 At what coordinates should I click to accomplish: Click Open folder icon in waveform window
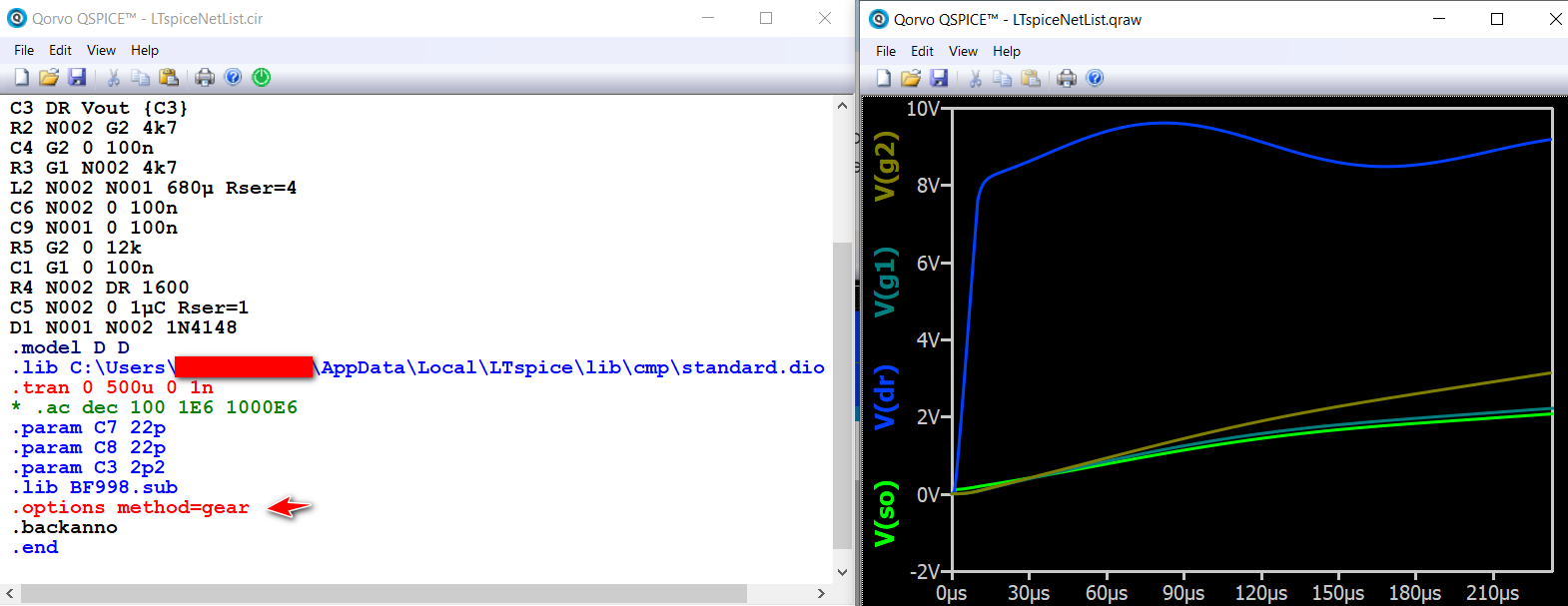pyautogui.click(x=910, y=78)
